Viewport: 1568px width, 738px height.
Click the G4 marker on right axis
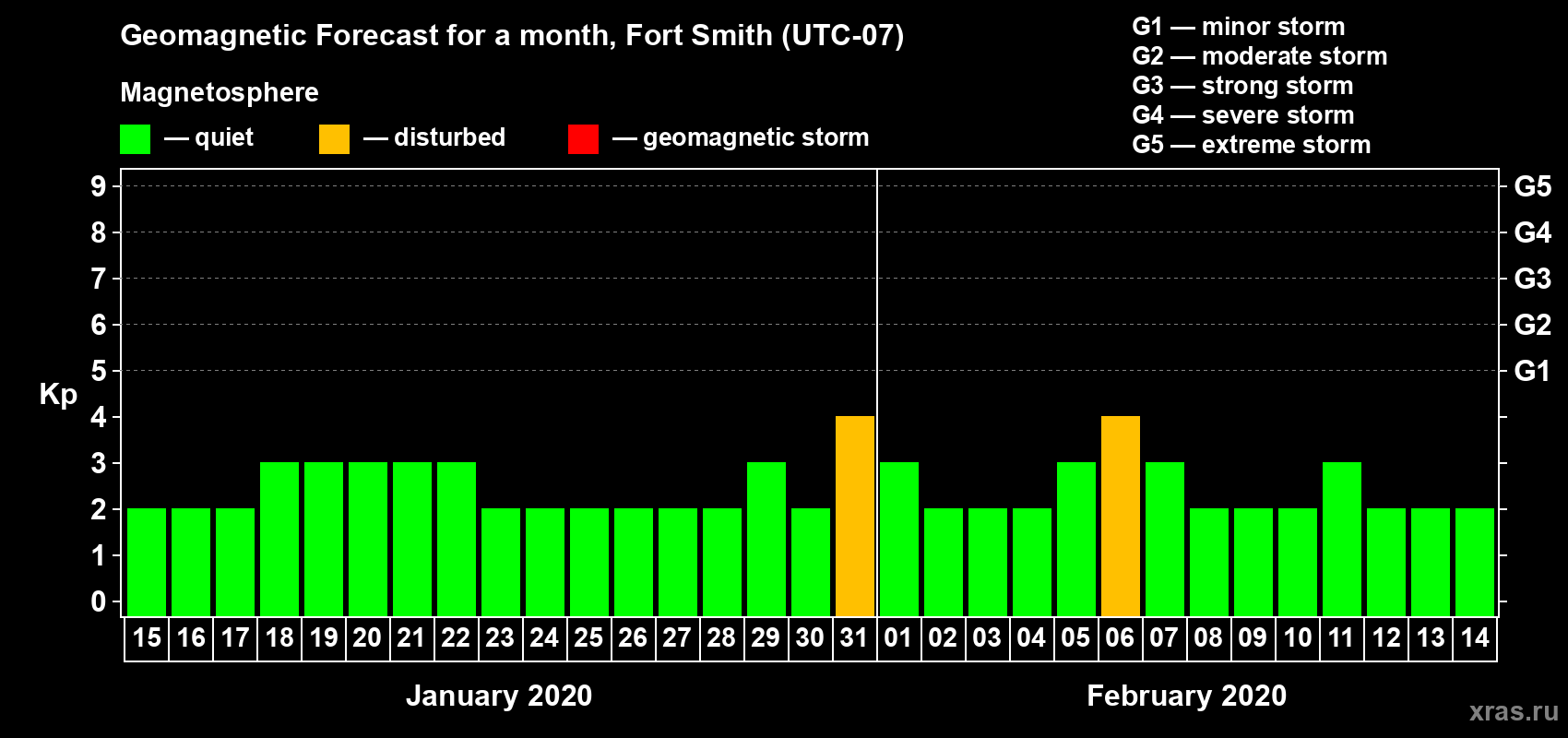pyautogui.click(x=1532, y=232)
